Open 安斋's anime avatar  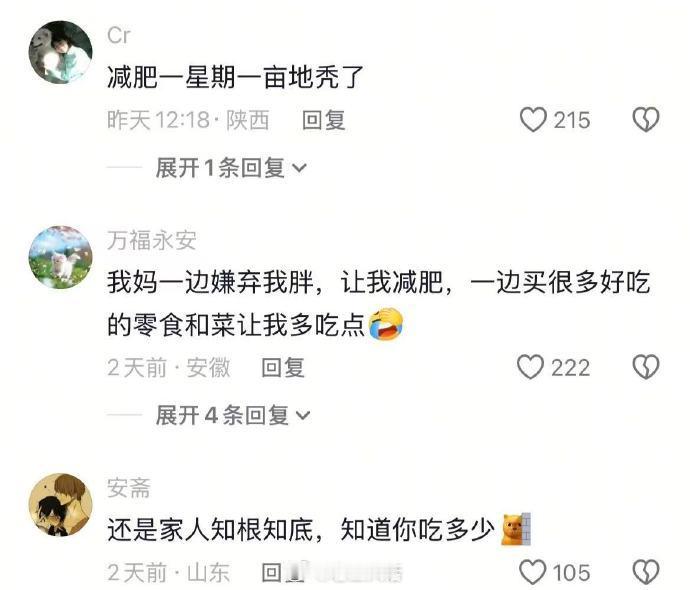pos(61,505)
